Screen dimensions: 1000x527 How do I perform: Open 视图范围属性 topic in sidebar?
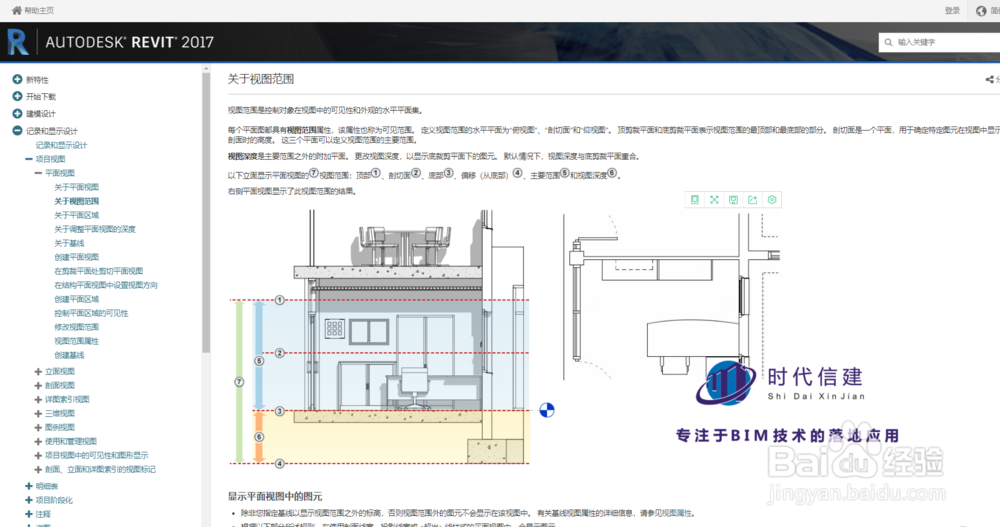click(77, 341)
